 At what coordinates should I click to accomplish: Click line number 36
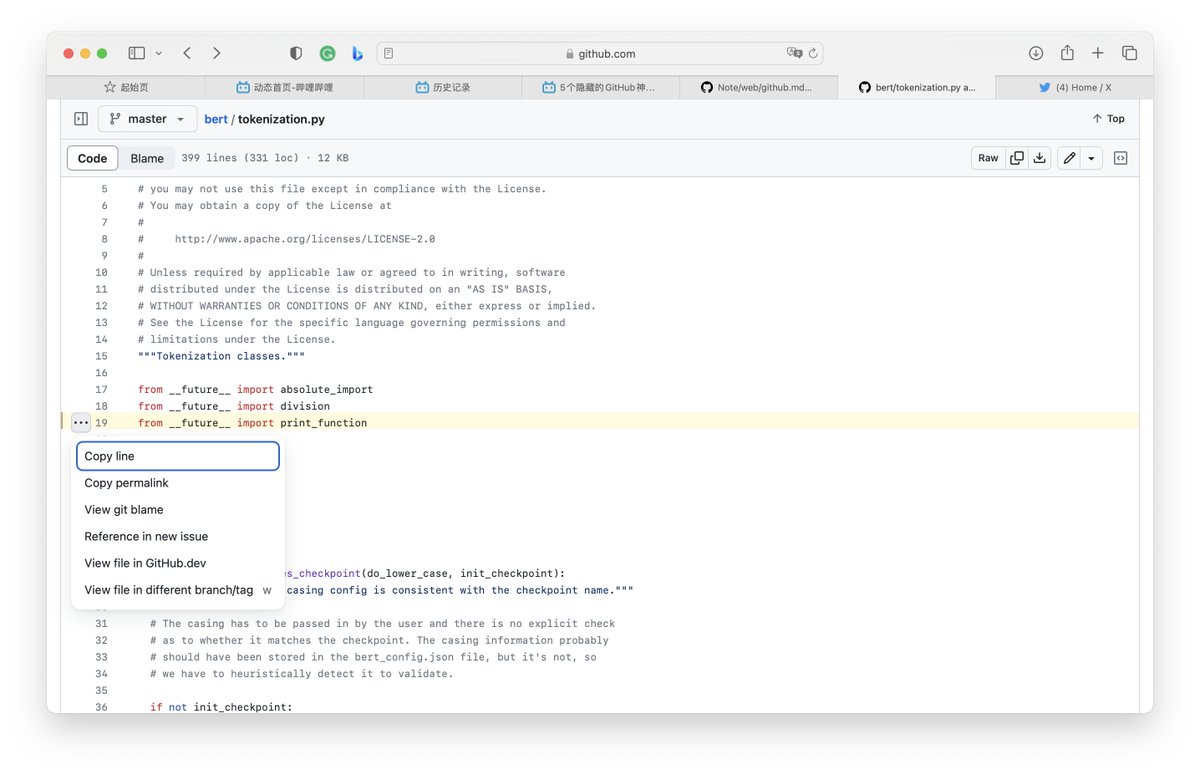101,707
